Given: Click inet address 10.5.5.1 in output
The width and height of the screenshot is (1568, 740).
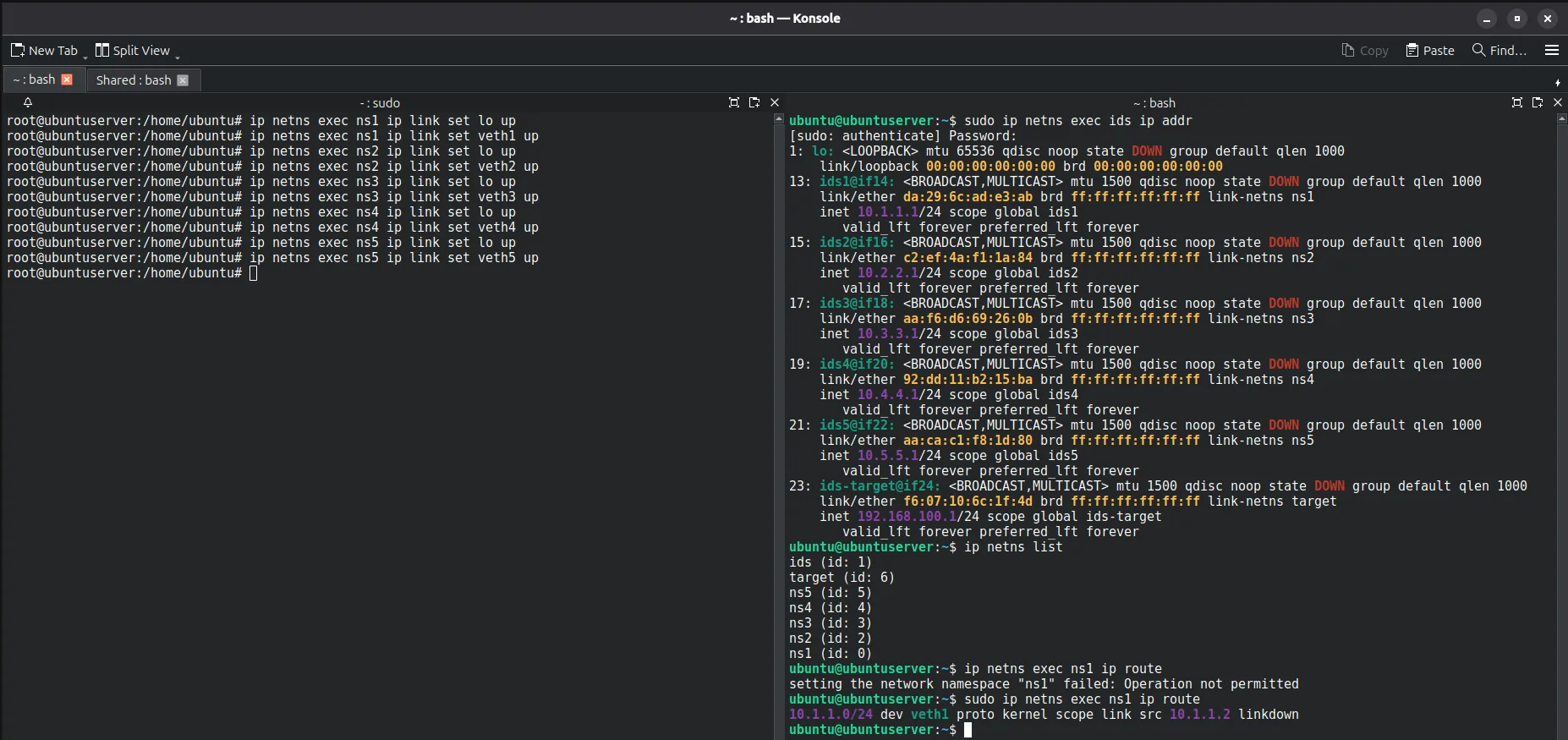Looking at the screenshot, I should coord(887,456).
